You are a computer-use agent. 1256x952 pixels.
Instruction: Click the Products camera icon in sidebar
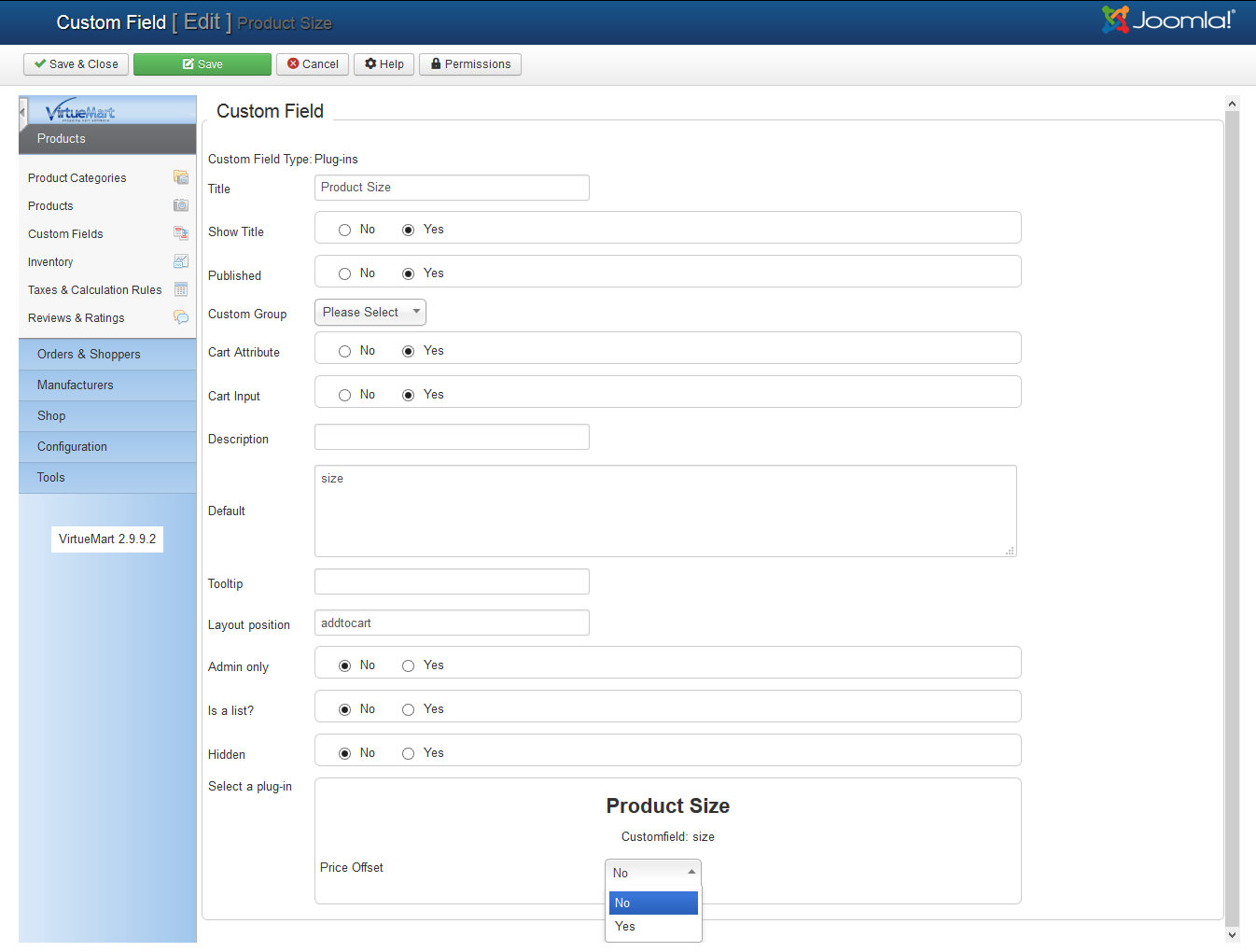tap(181, 205)
